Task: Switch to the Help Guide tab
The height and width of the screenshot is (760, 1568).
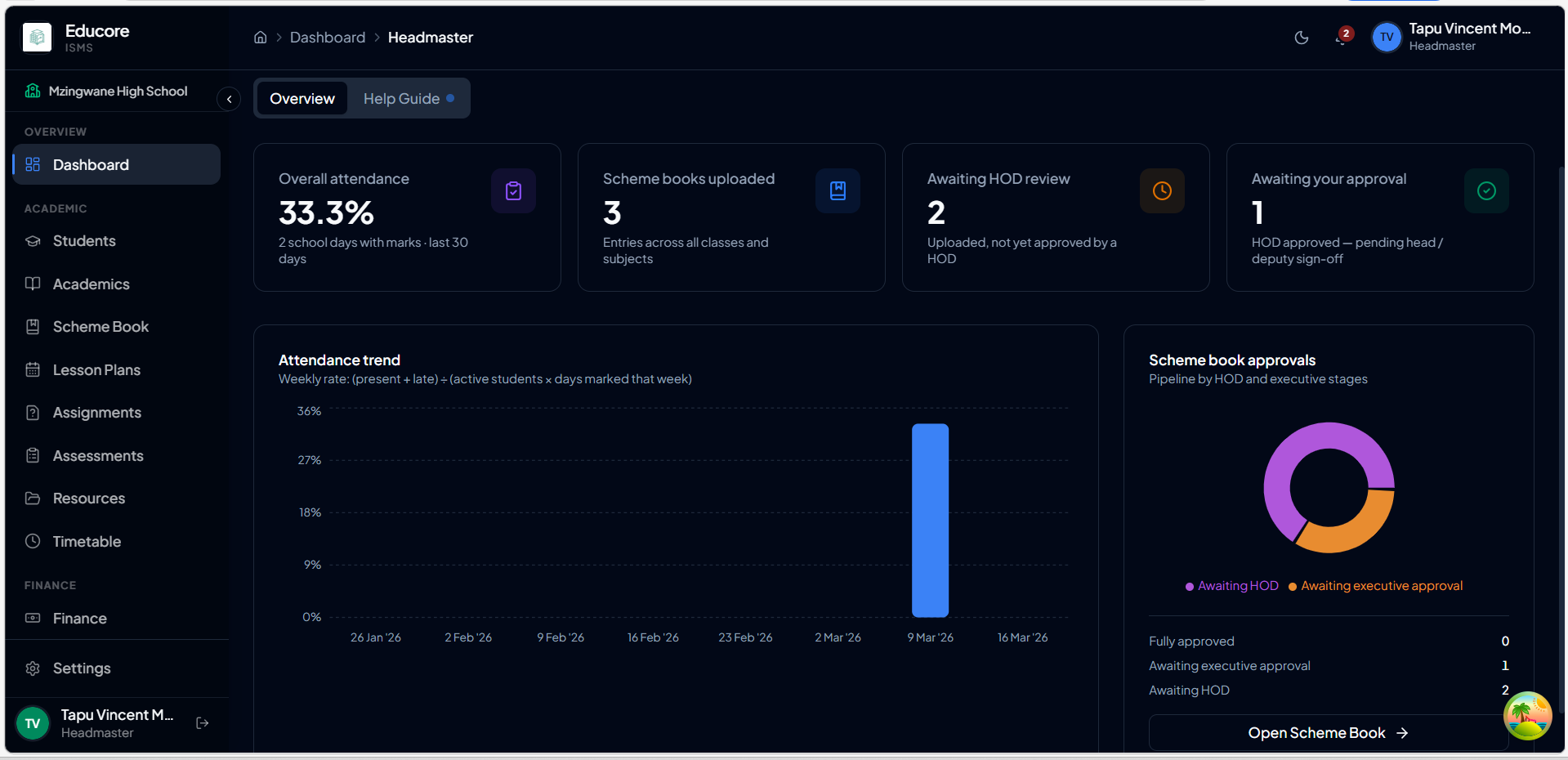Action: pos(409,99)
